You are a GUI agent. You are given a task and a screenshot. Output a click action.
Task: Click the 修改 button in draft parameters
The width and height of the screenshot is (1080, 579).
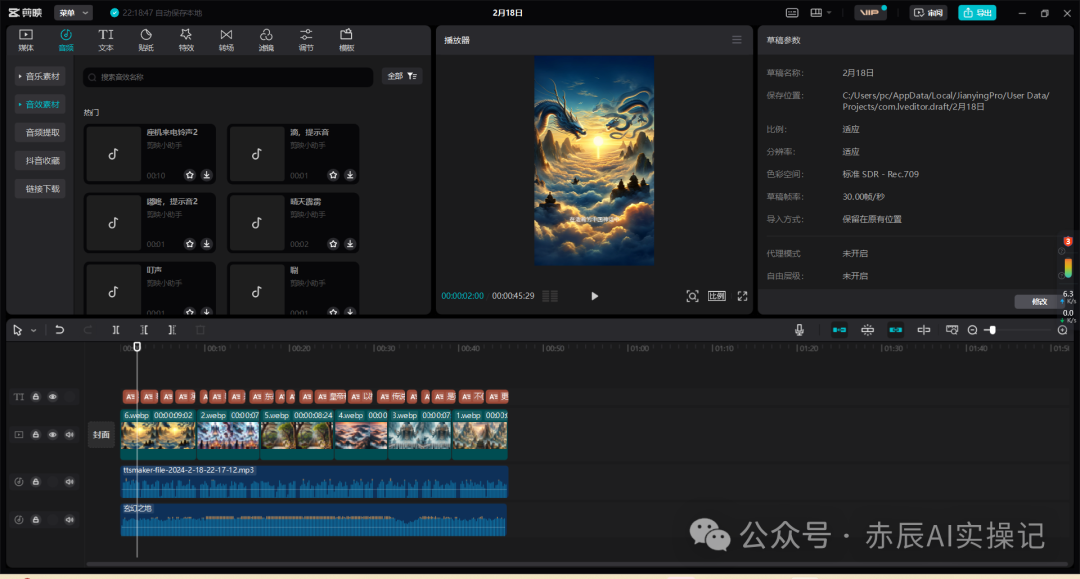1039,302
